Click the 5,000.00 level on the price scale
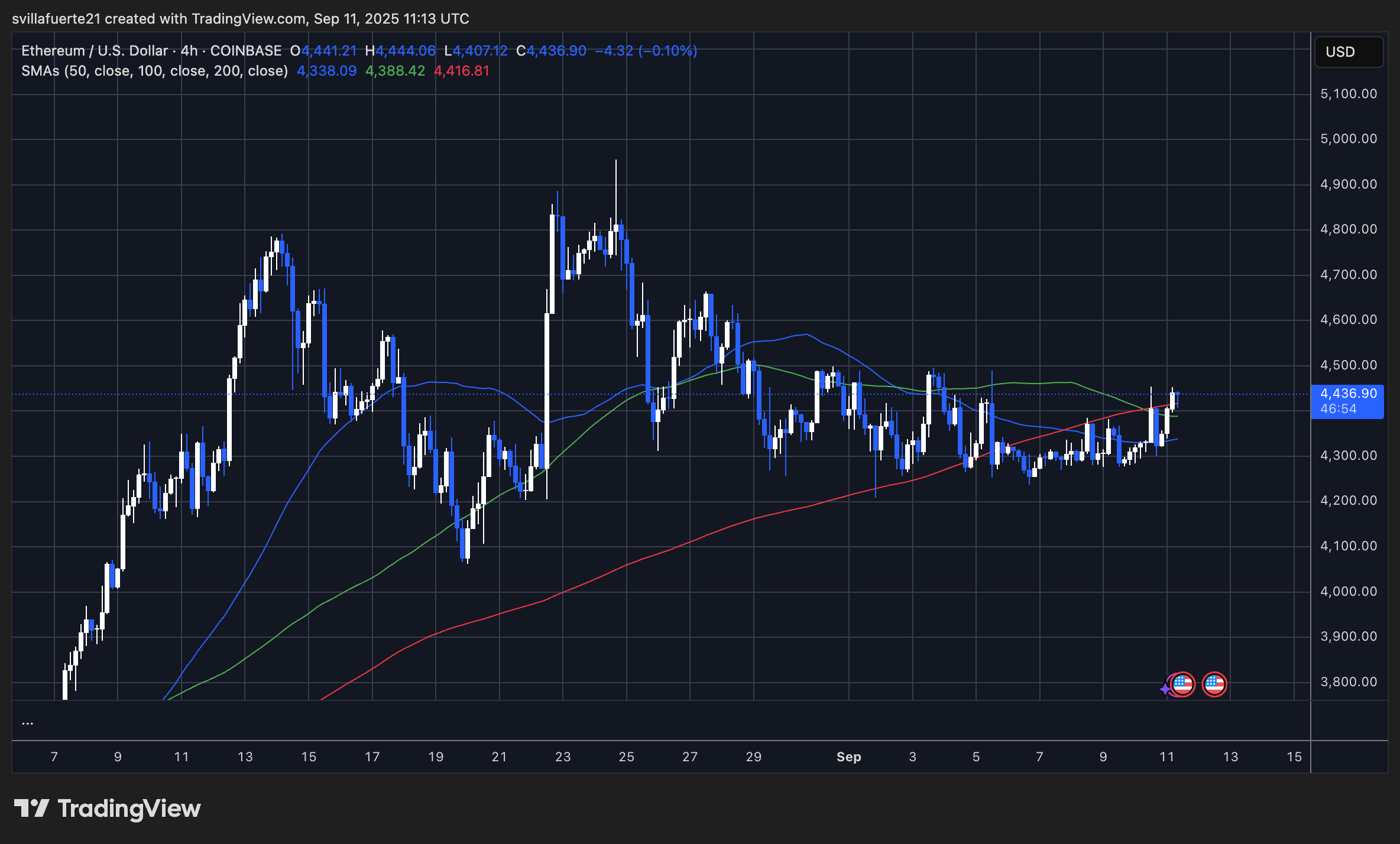 [1350, 138]
